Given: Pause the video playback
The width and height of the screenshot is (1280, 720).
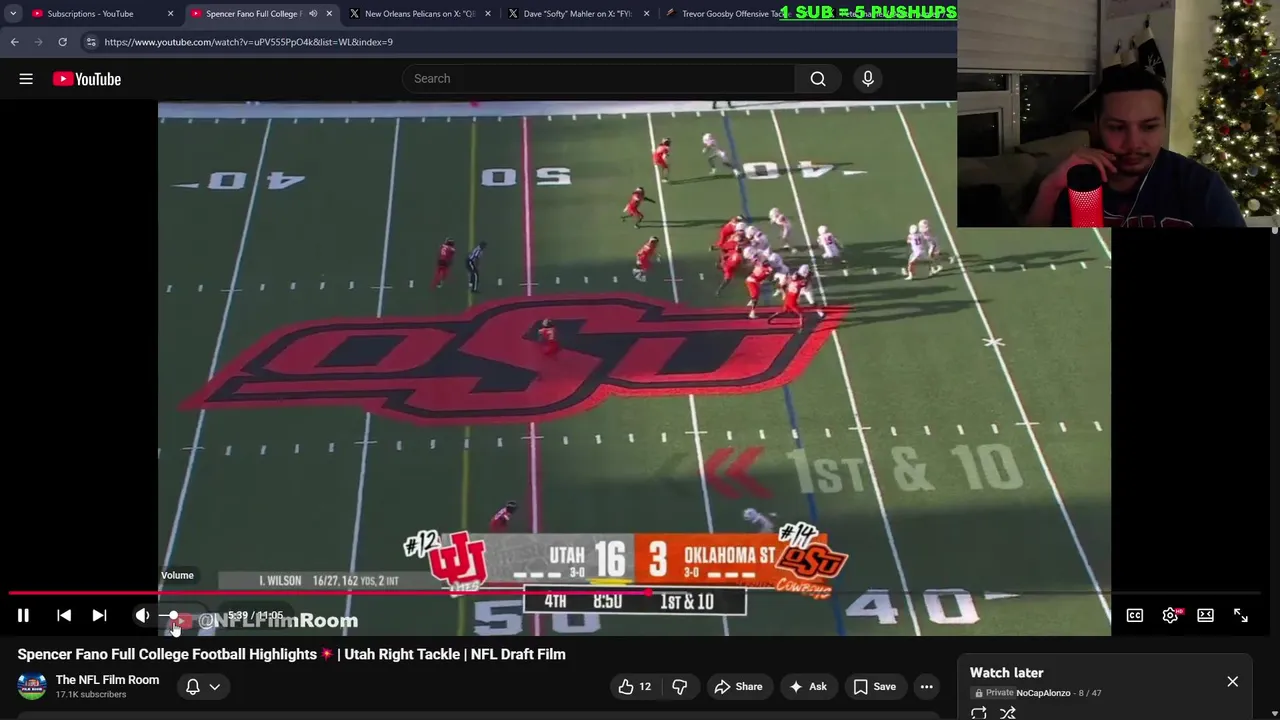Looking at the screenshot, I should (x=23, y=616).
